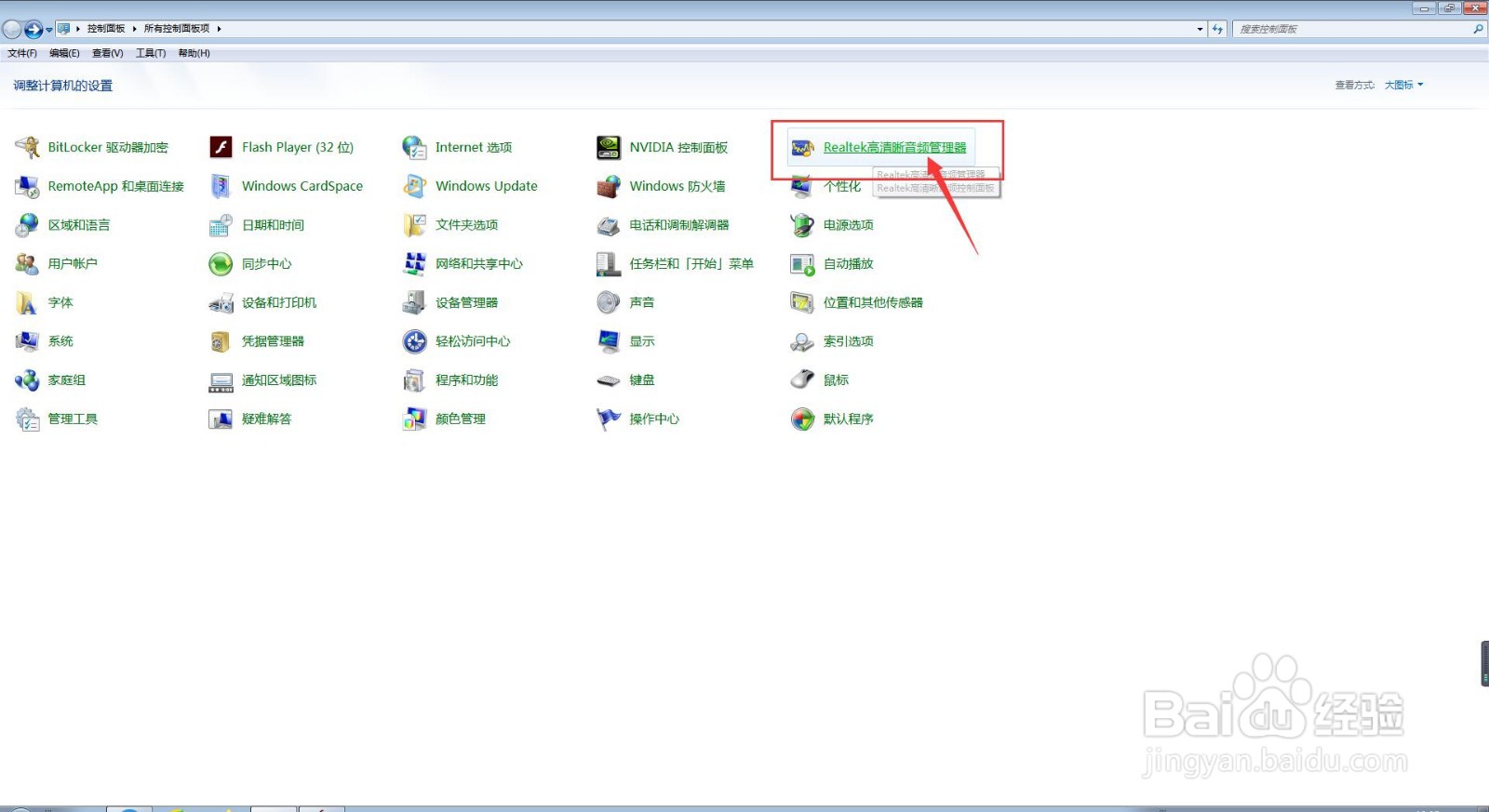Open 家庭组 homegroup icon
1489x812 pixels.
[x=28, y=380]
